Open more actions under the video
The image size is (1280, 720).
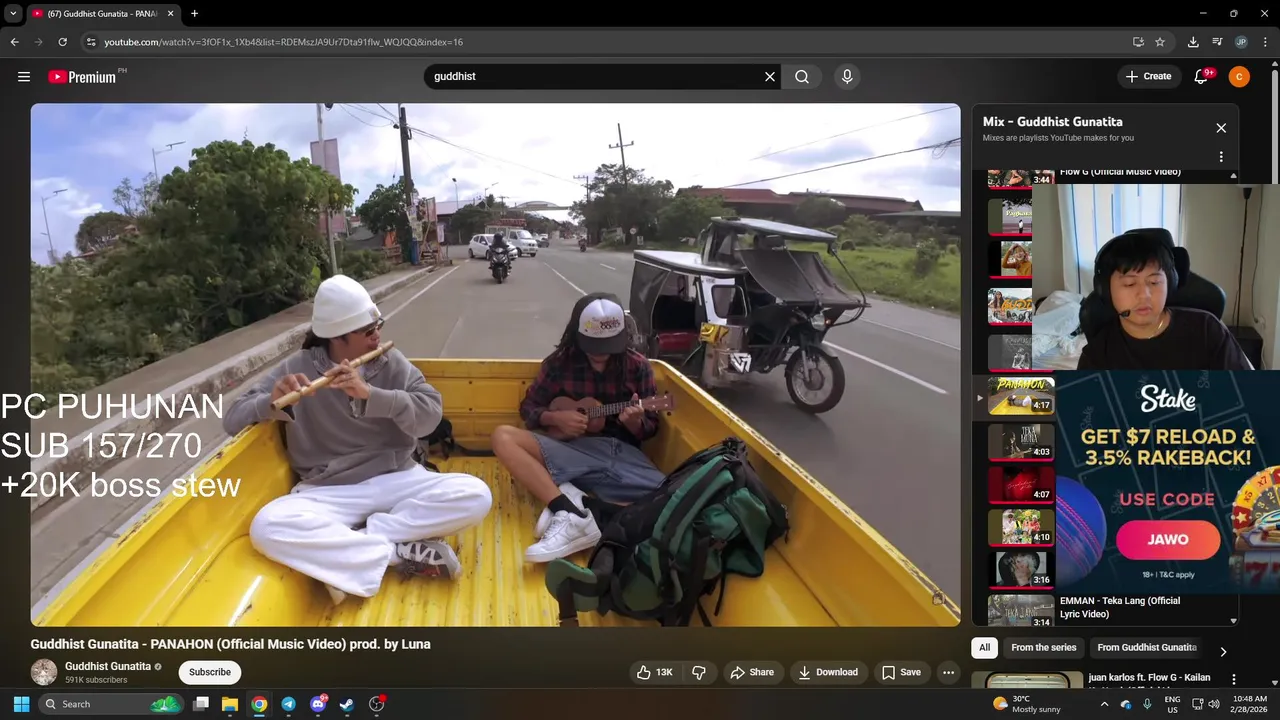click(x=948, y=672)
